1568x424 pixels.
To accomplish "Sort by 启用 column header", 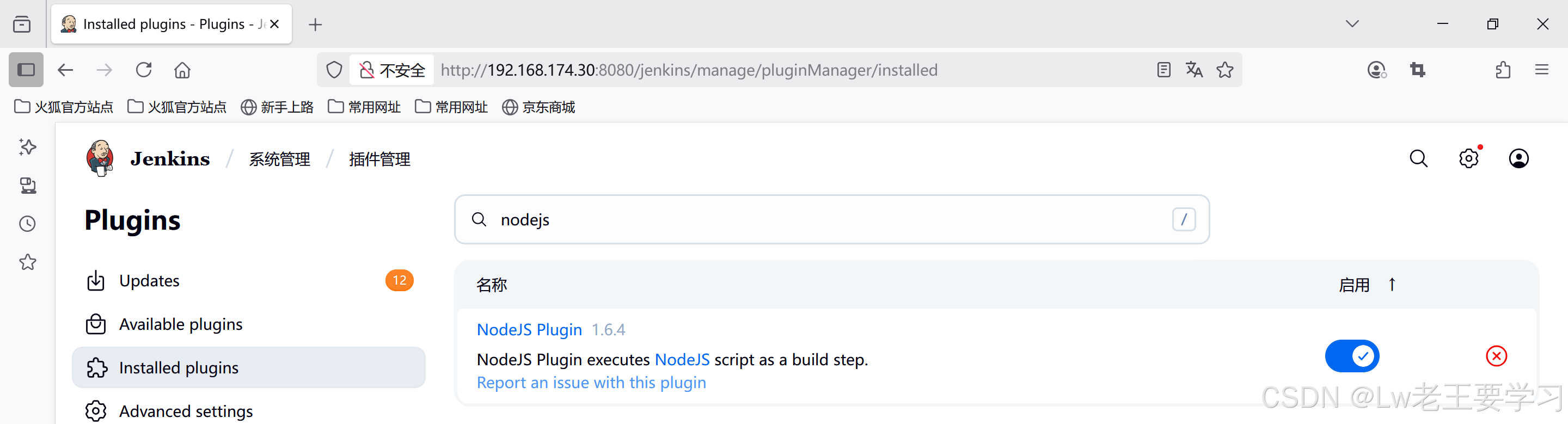I will pyautogui.click(x=1367, y=285).
